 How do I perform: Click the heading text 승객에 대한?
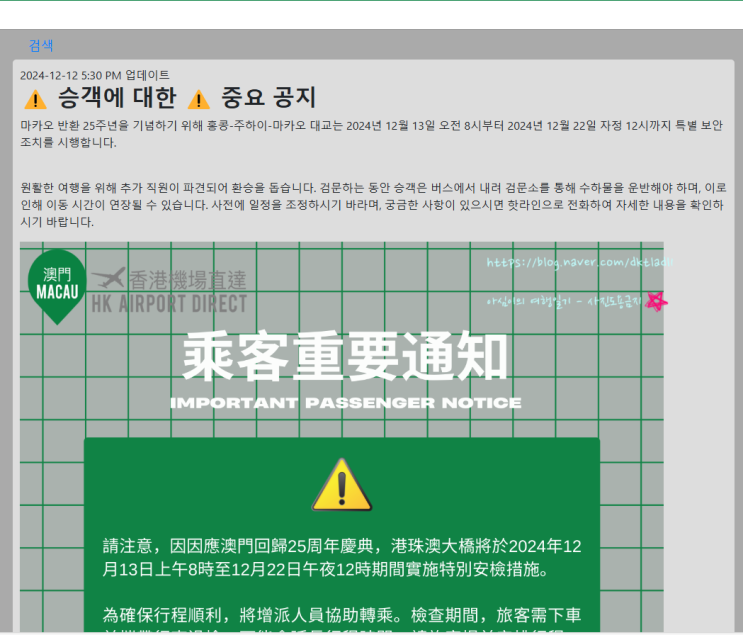[x=117, y=98]
